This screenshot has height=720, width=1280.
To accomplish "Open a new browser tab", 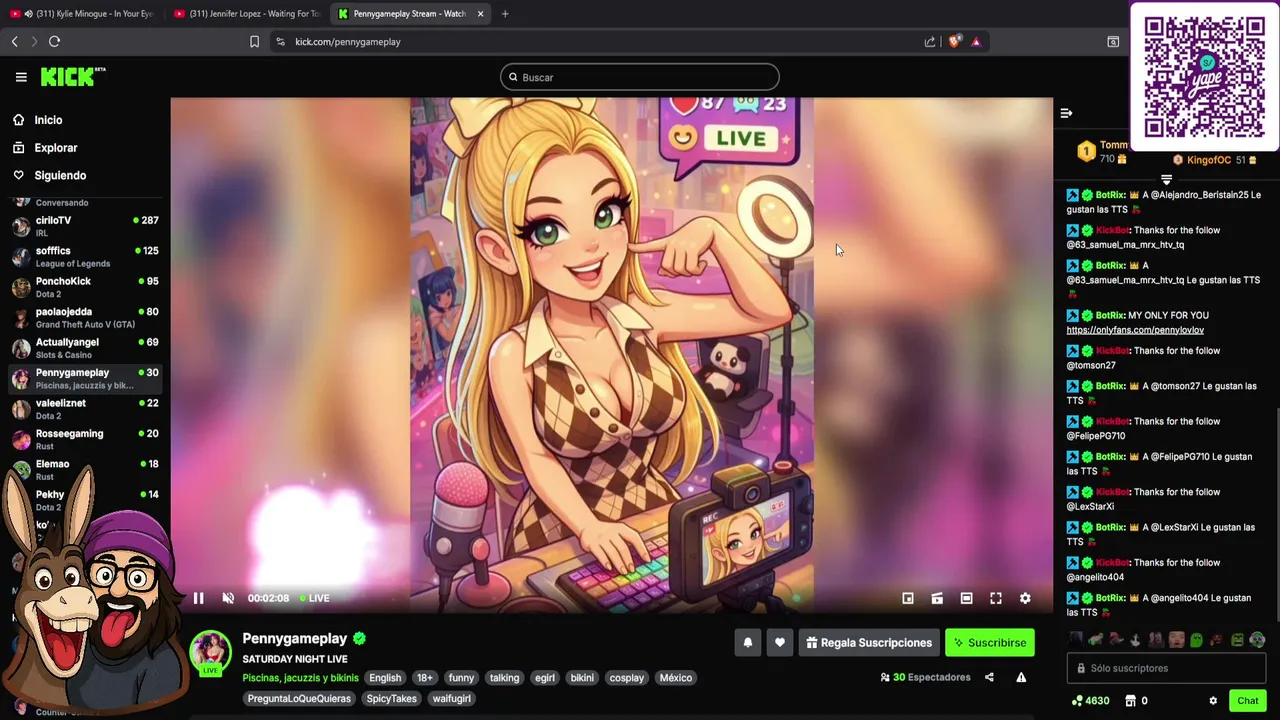I will pos(505,13).
